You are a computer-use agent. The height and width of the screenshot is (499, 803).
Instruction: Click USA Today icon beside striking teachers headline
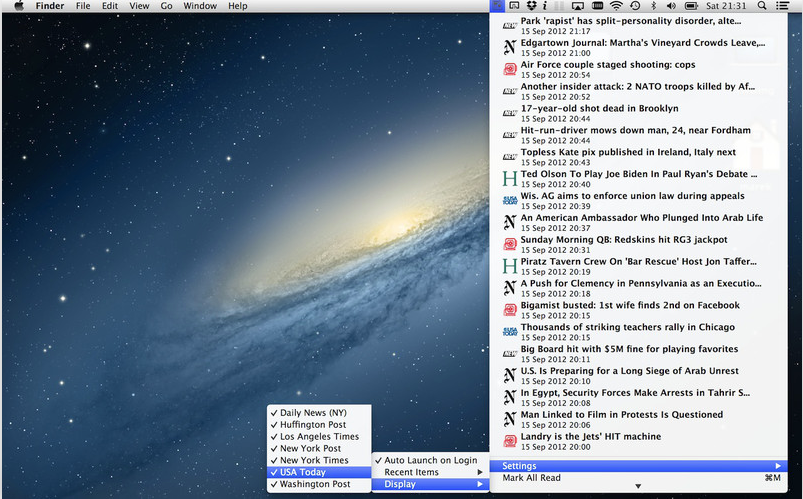point(510,331)
